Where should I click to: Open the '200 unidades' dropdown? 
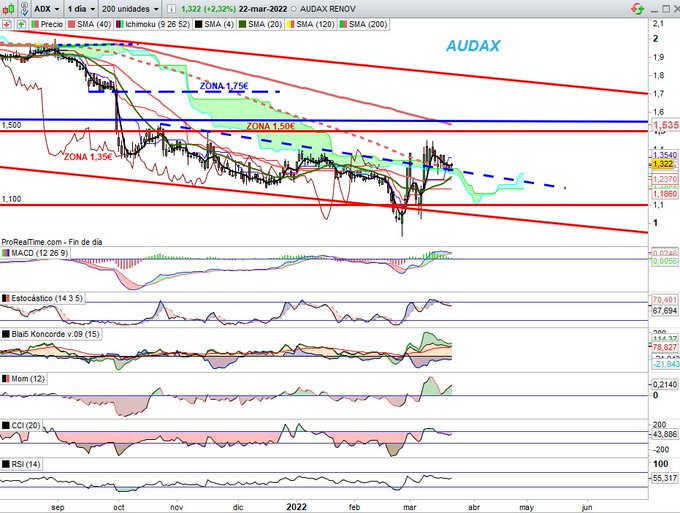click(130, 9)
